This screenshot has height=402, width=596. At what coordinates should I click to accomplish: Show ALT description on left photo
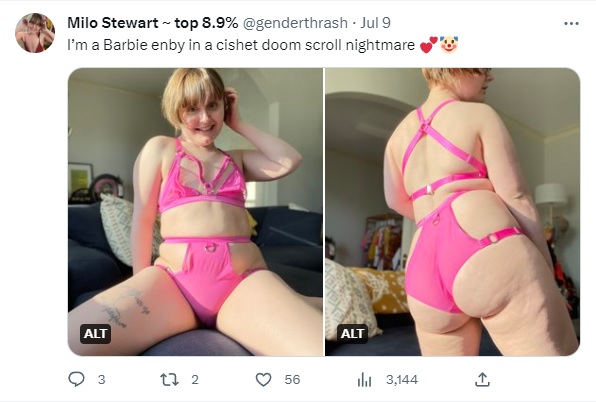pos(95,334)
